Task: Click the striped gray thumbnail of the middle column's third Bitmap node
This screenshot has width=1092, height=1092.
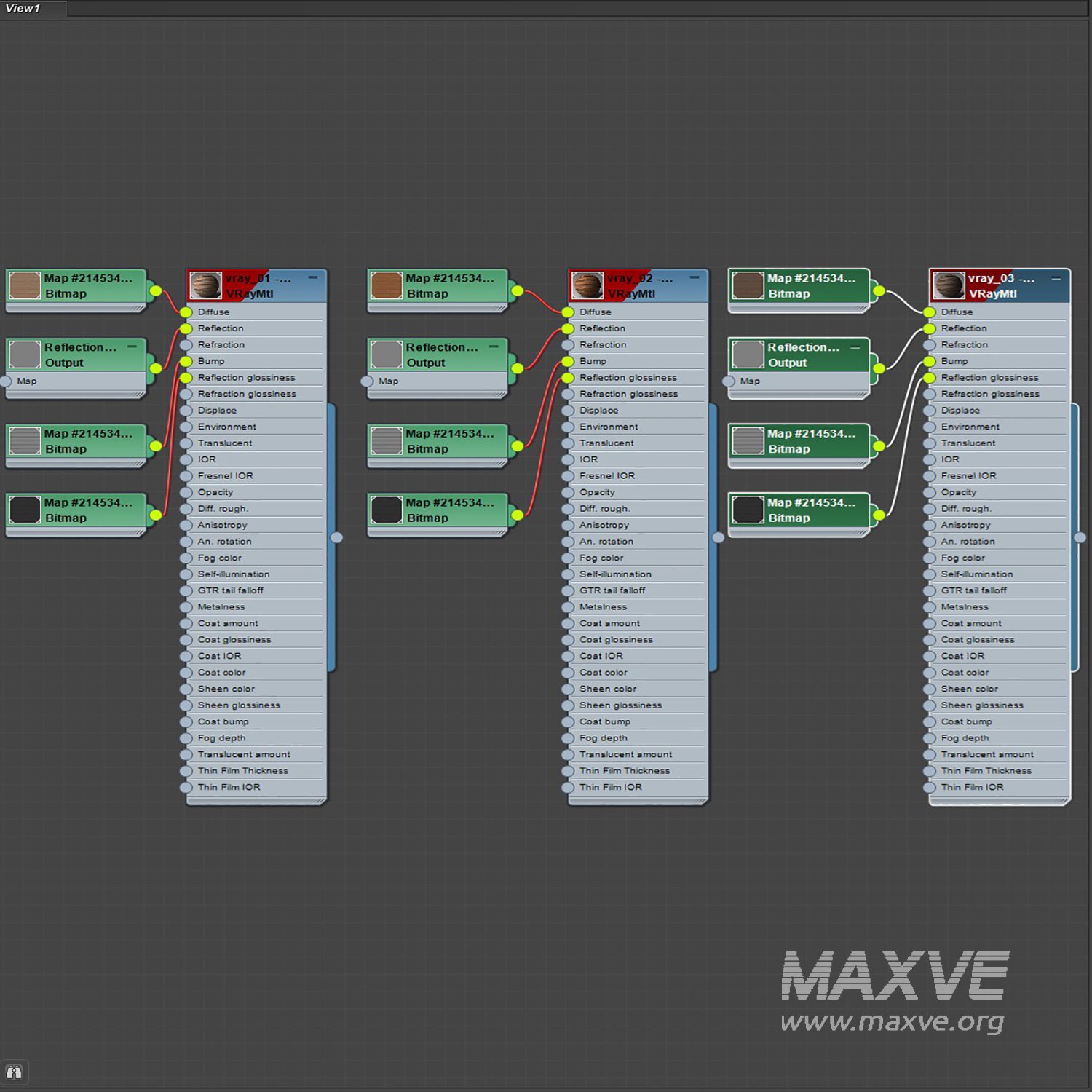Action: click(x=386, y=440)
